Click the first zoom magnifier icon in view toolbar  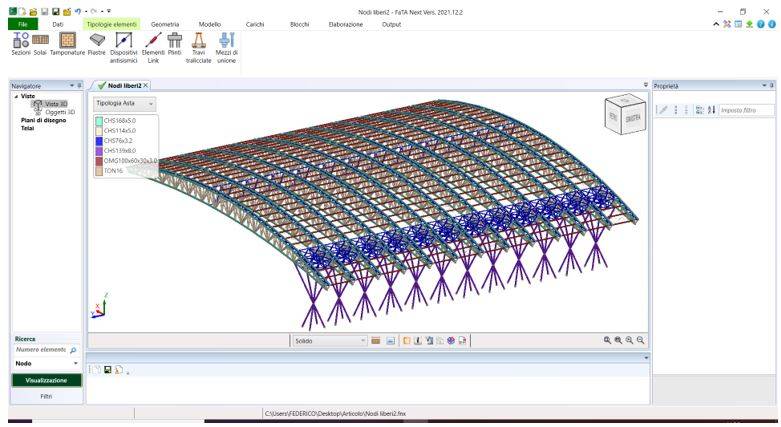(x=607, y=340)
